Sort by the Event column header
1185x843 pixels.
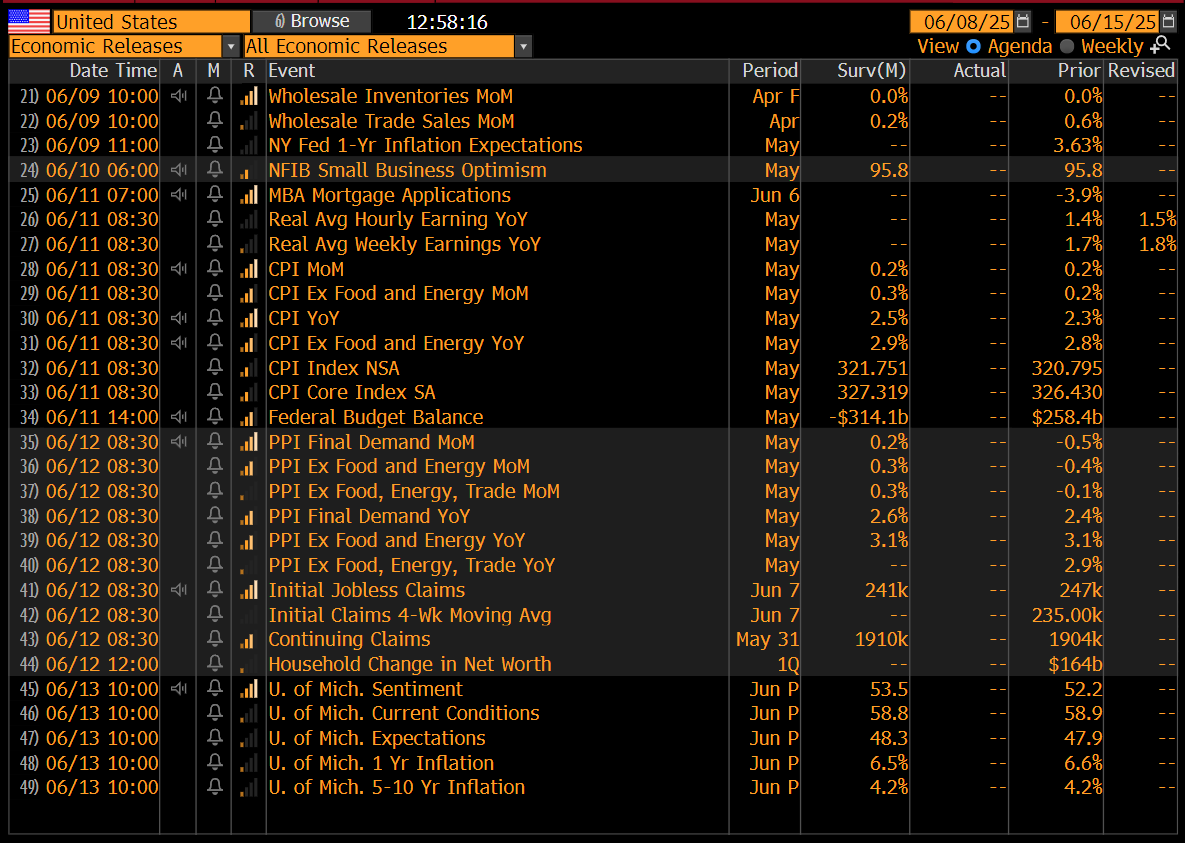(x=292, y=70)
